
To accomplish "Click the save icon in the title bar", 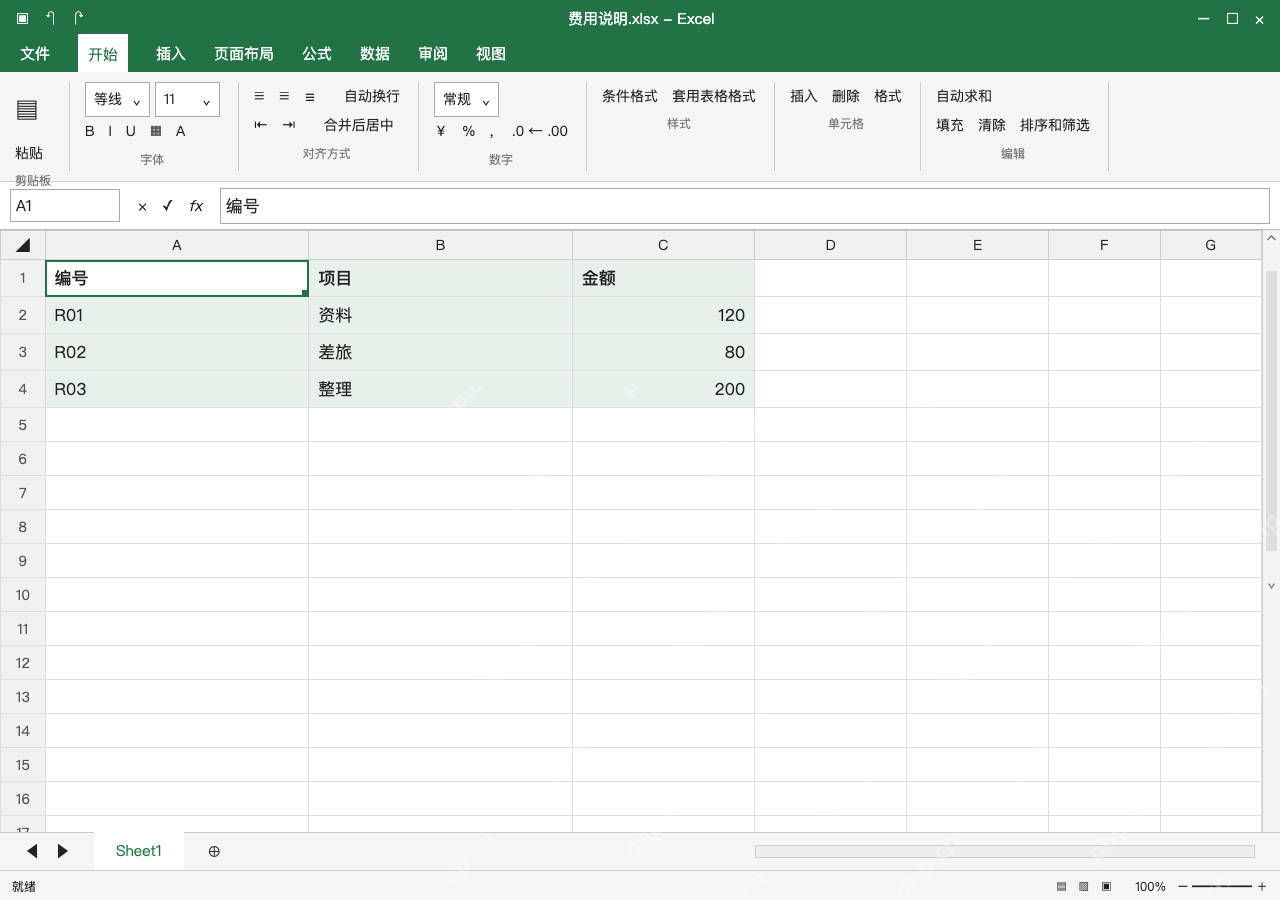I will pyautogui.click(x=22, y=18).
